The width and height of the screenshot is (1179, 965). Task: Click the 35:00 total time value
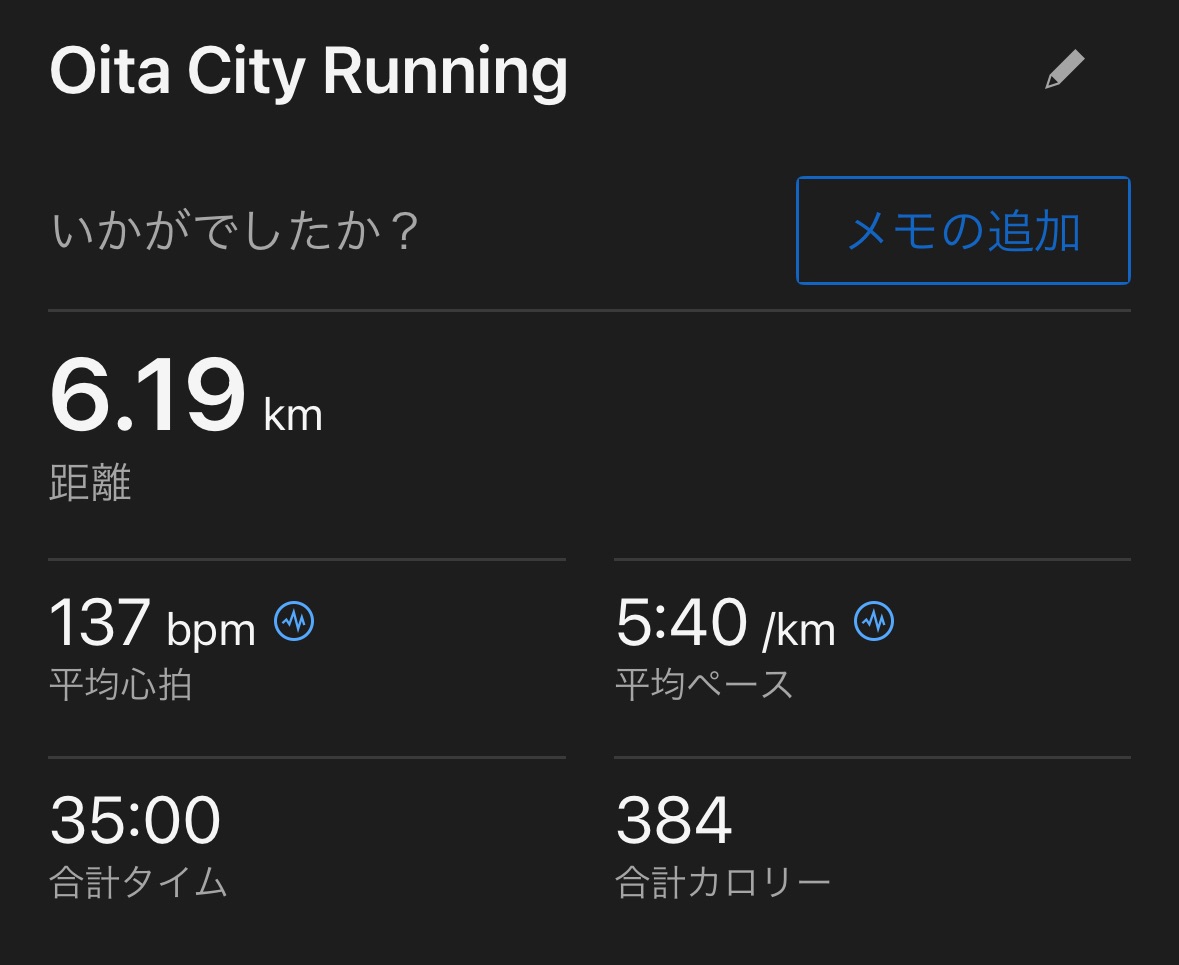click(x=135, y=820)
